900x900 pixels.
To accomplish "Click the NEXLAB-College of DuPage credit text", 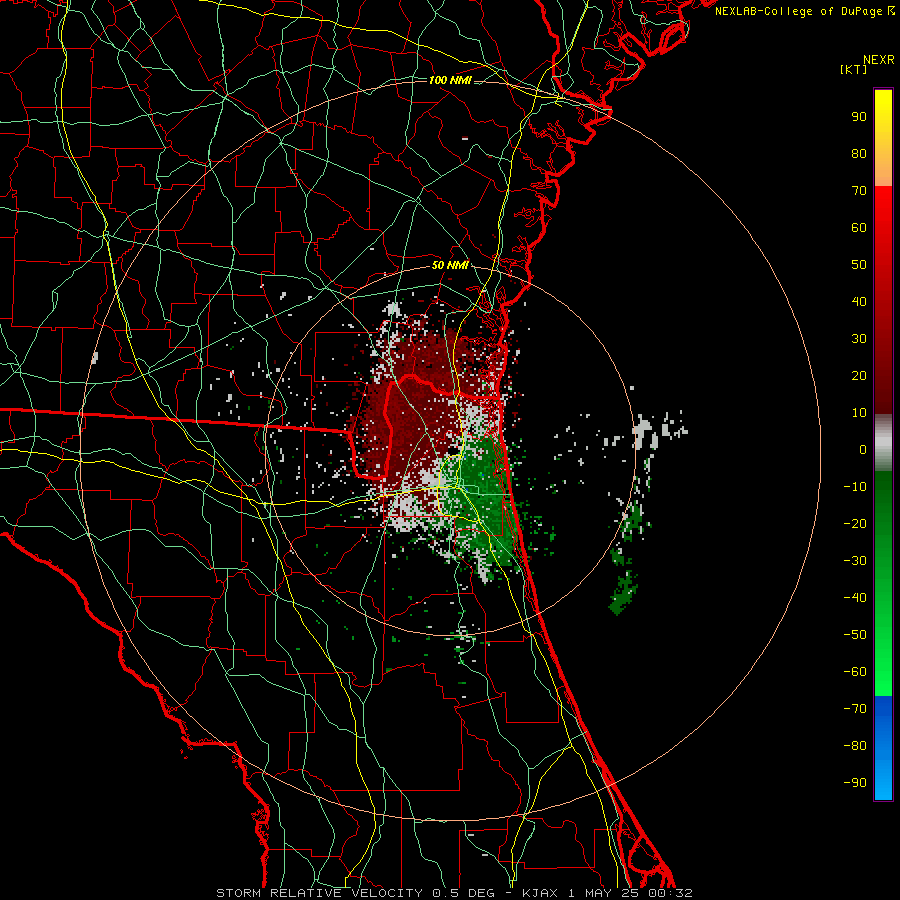I will coord(804,11).
